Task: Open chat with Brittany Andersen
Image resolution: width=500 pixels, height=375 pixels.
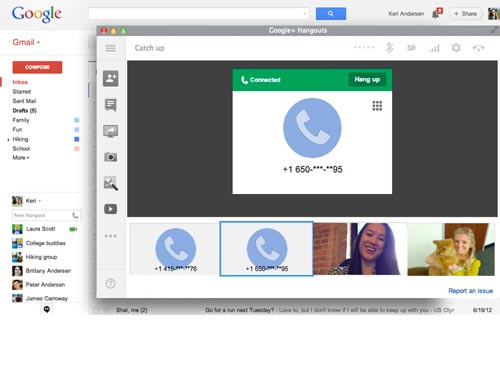Action: click(48, 271)
